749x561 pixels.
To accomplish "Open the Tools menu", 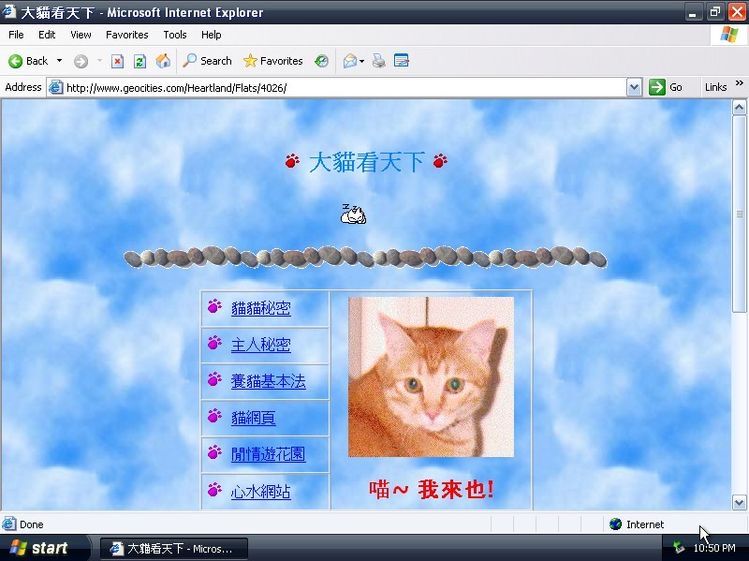I will tap(175, 35).
